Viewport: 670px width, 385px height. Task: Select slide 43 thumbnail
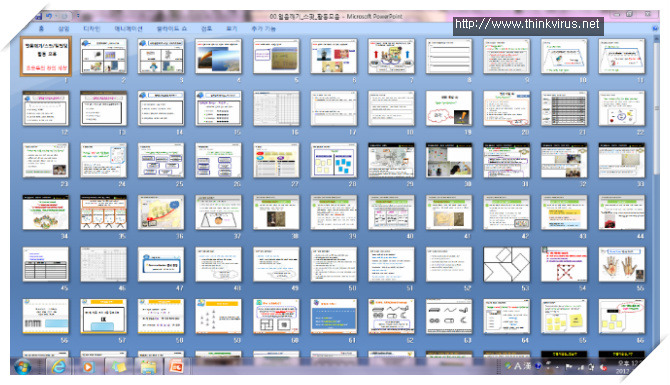[564, 212]
